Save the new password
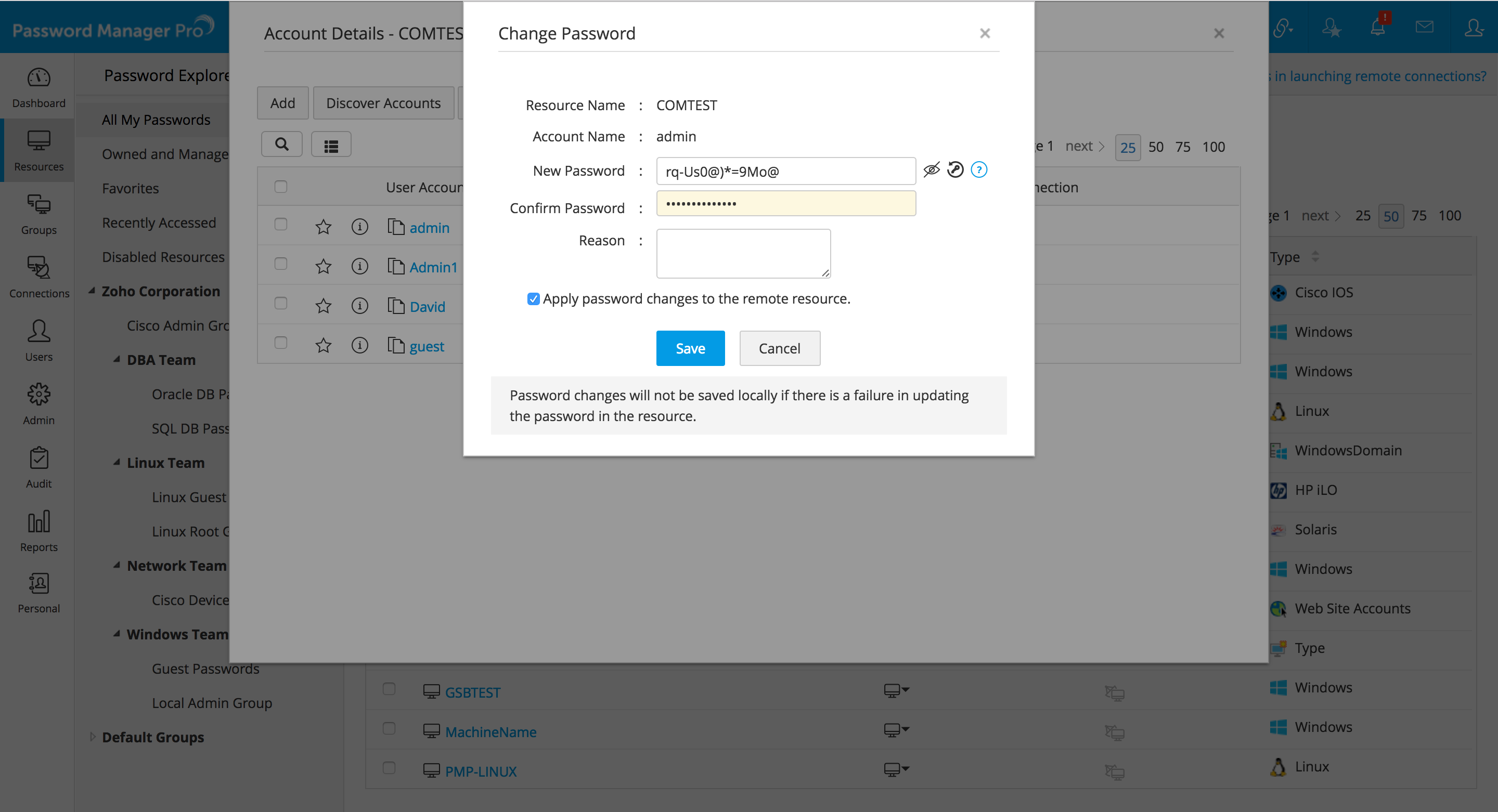1498x812 pixels. pos(690,348)
